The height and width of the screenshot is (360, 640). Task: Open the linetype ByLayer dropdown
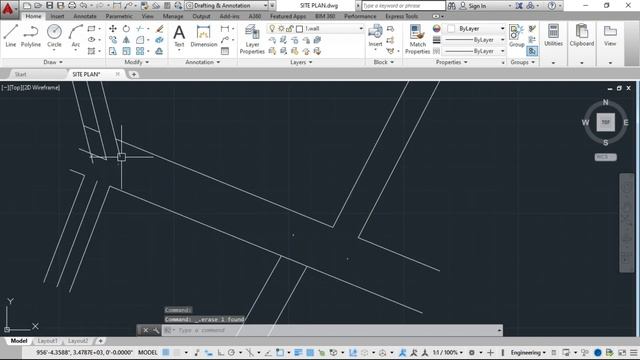pos(474,51)
